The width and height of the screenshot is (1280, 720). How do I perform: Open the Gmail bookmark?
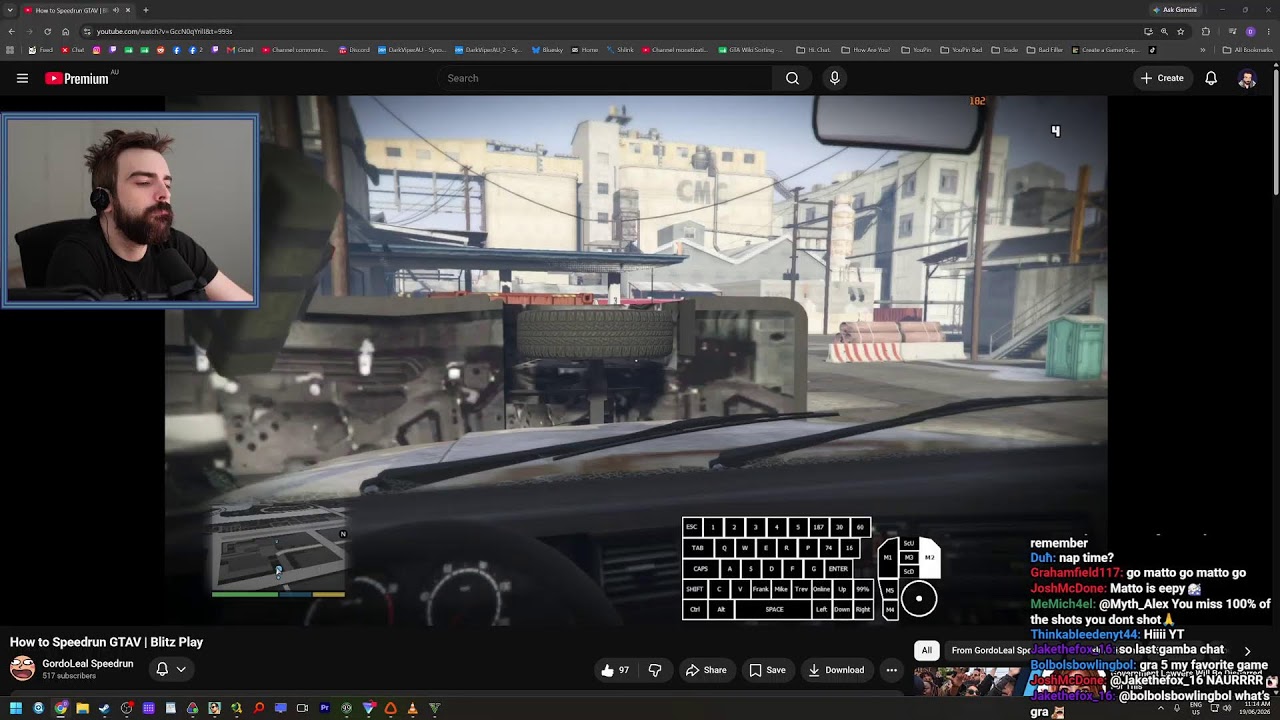click(239, 49)
